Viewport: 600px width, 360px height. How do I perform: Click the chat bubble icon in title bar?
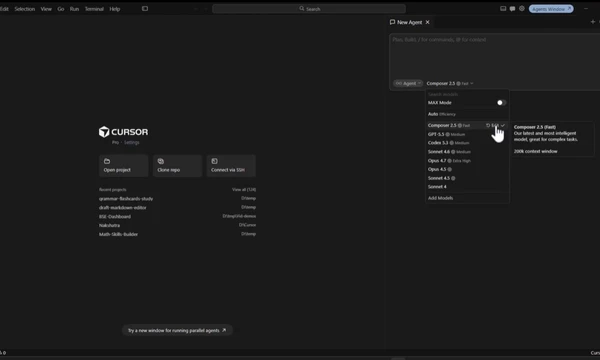pyautogui.click(x=512, y=8)
